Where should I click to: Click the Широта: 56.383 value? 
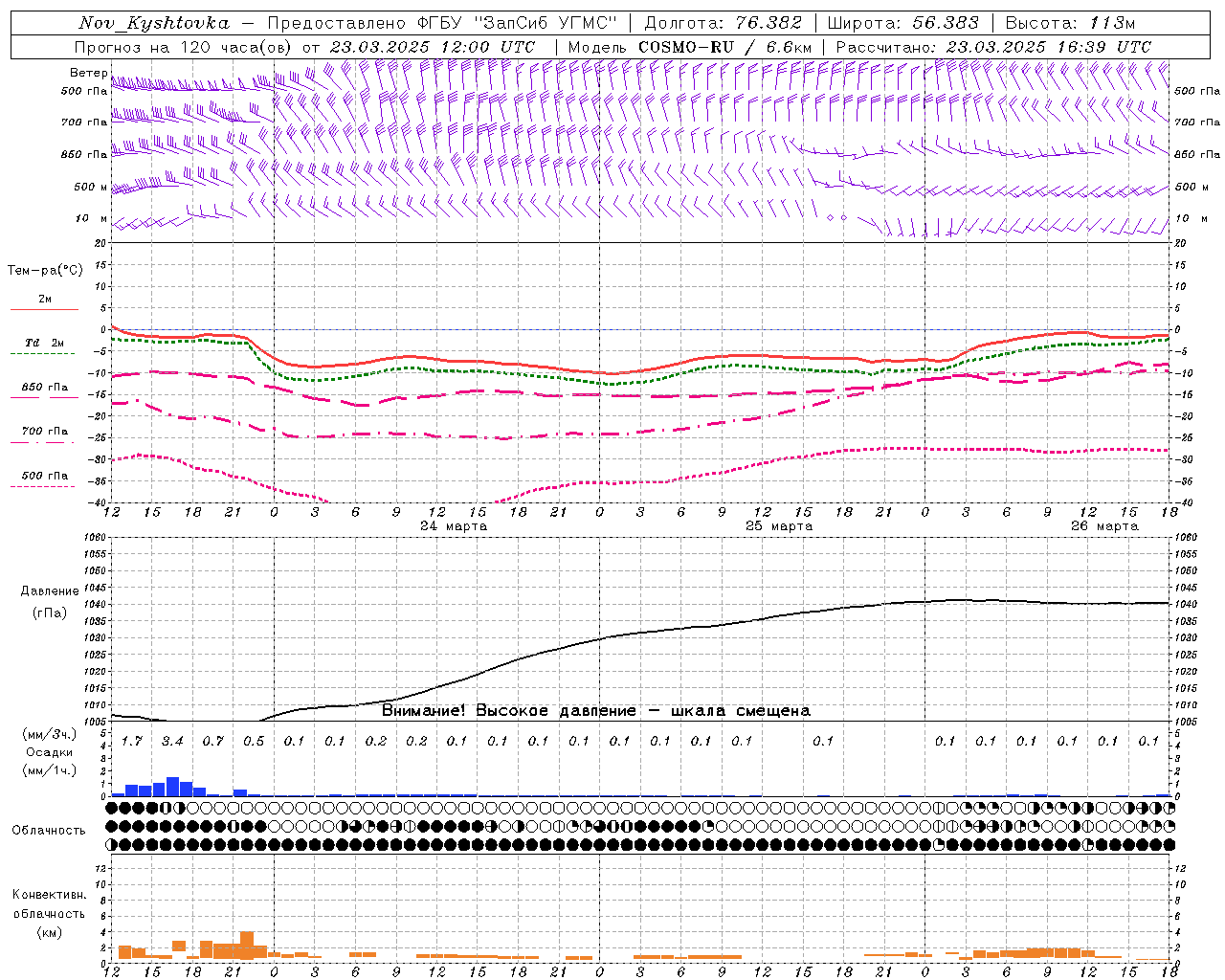coord(902,23)
